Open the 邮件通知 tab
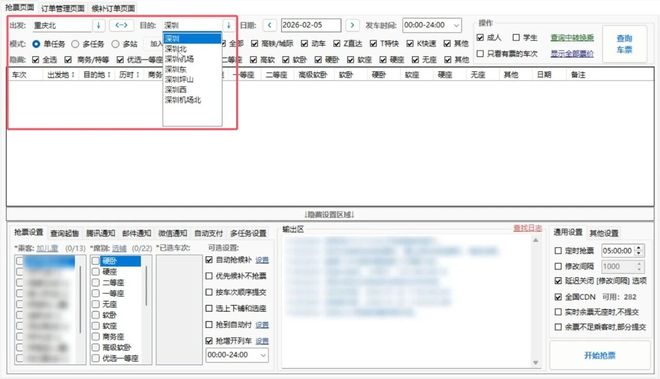The width and height of the screenshot is (660, 379). click(136, 233)
